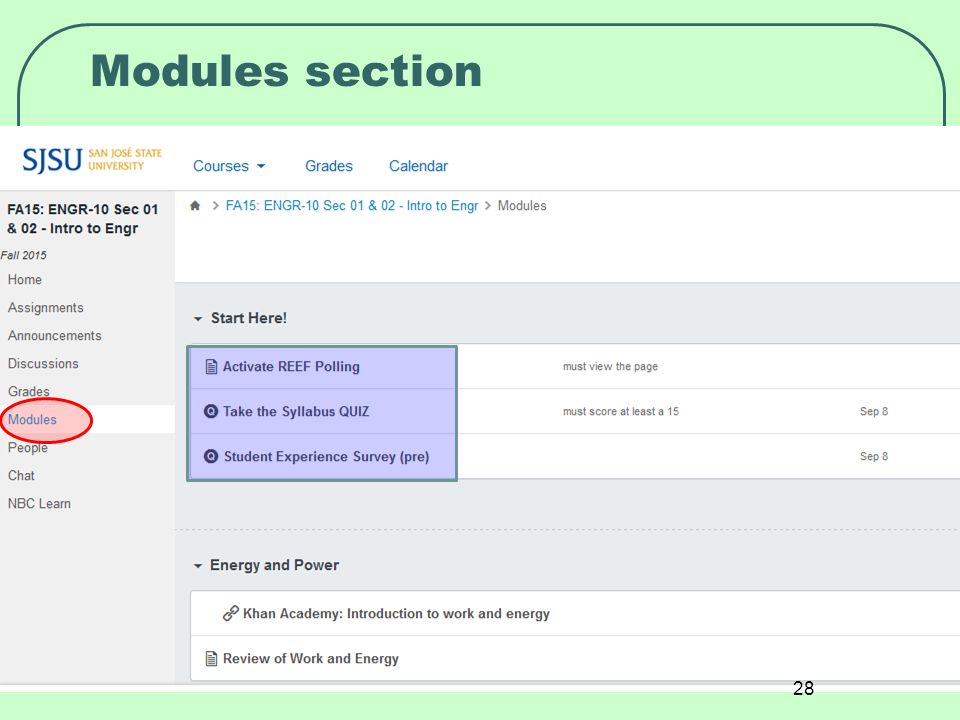Open People in course sidebar
960x720 pixels.
pos(28,448)
